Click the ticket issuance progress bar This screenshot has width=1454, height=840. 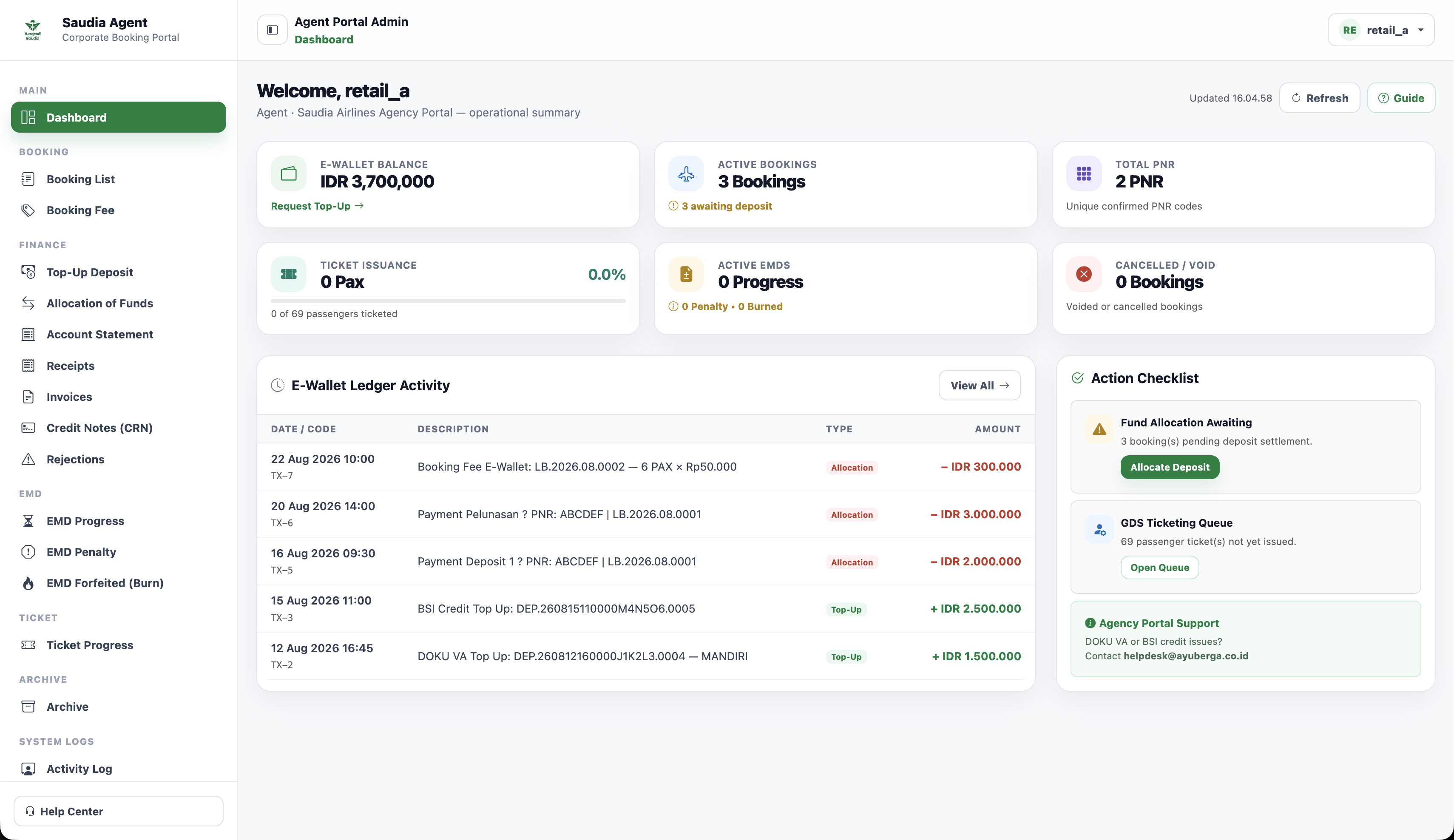tap(448, 301)
